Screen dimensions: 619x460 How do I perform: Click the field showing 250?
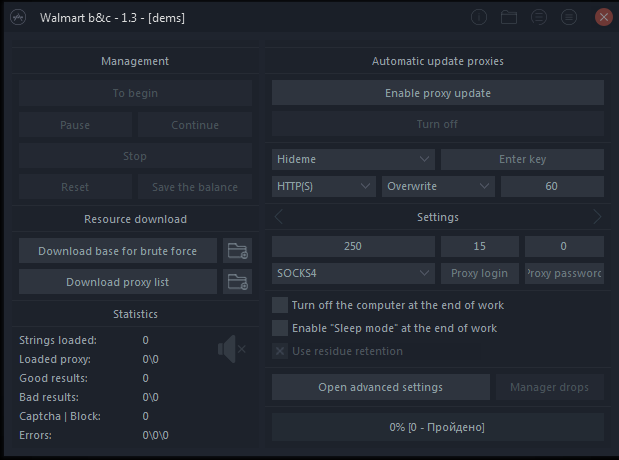pos(353,246)
